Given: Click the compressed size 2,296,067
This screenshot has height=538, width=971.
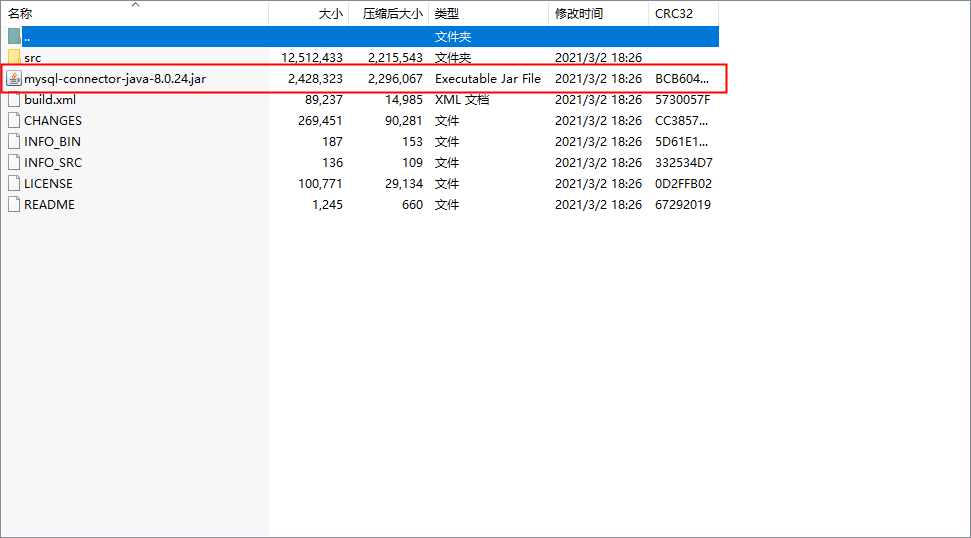Looking at the screenshot, I should tap(395, 79).
